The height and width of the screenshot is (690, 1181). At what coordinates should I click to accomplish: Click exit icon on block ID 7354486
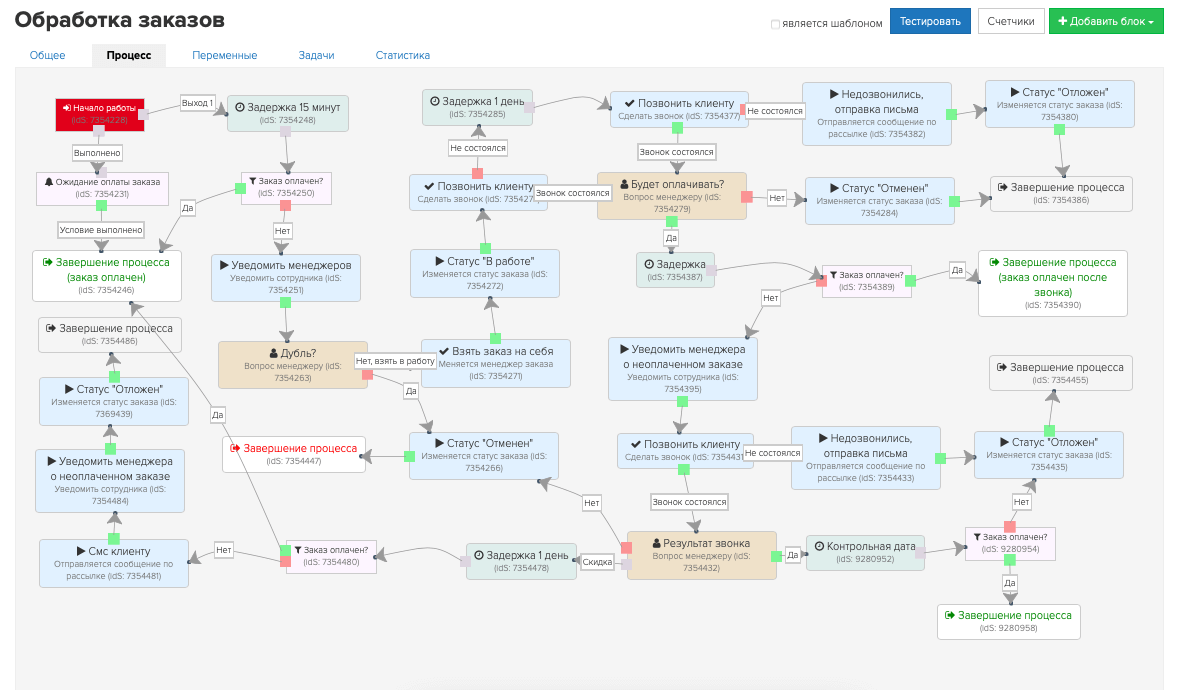(x=51, y=328)
